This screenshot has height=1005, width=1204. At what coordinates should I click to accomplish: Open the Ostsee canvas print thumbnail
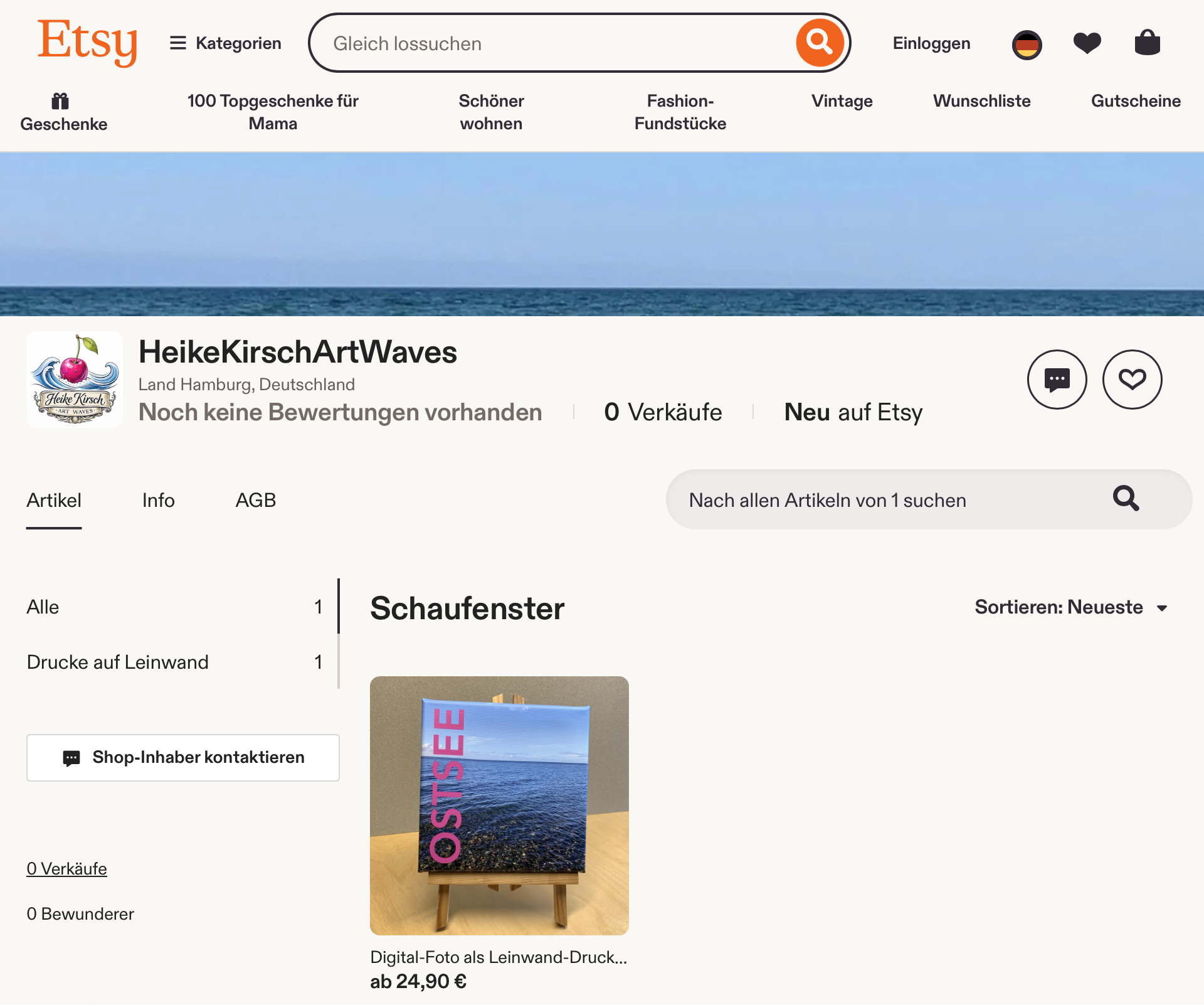pos(499,806)
